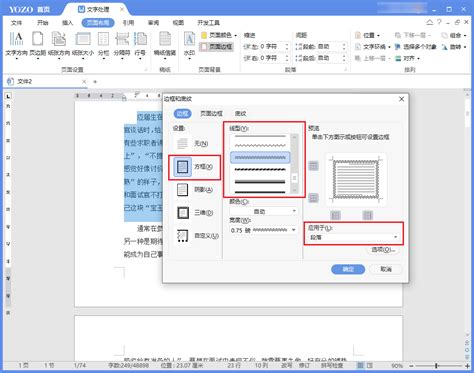The height and width of the screenshot is (373, 474).
Task: Switch to the 页面边框 tab in dialog
Action: click(211, 114)
